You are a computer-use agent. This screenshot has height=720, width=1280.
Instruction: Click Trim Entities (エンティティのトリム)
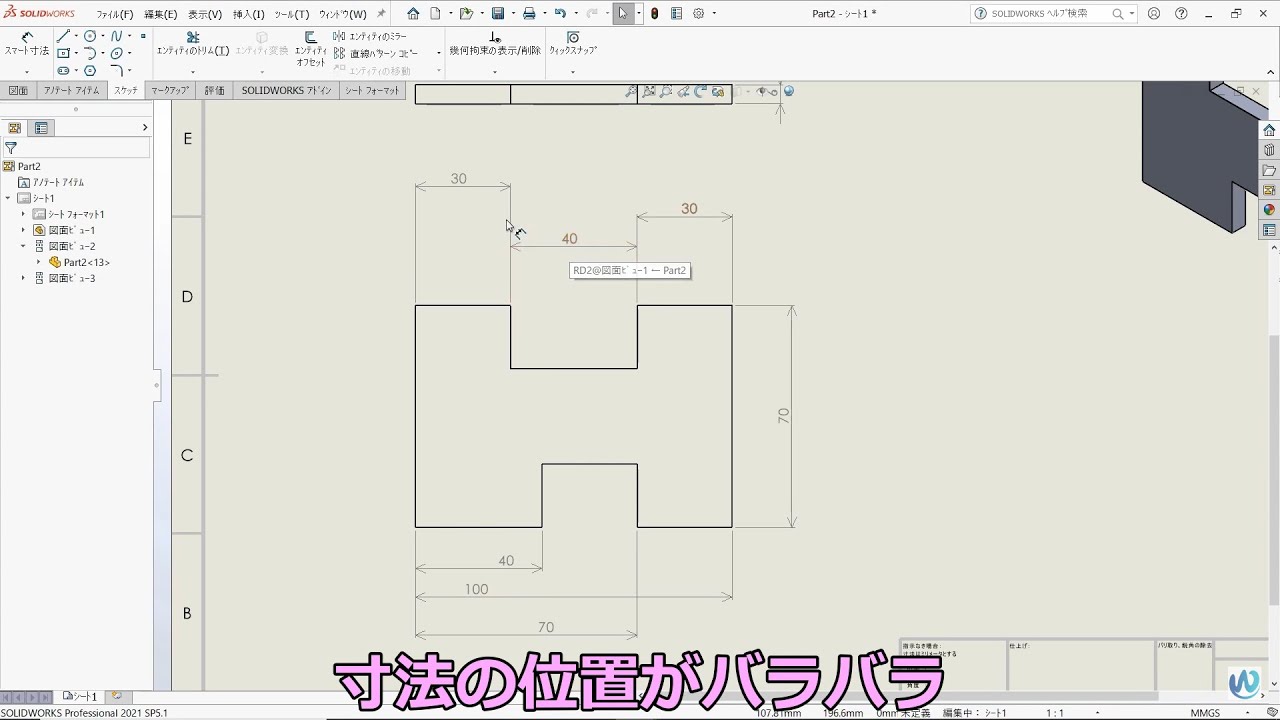point(193,44)
